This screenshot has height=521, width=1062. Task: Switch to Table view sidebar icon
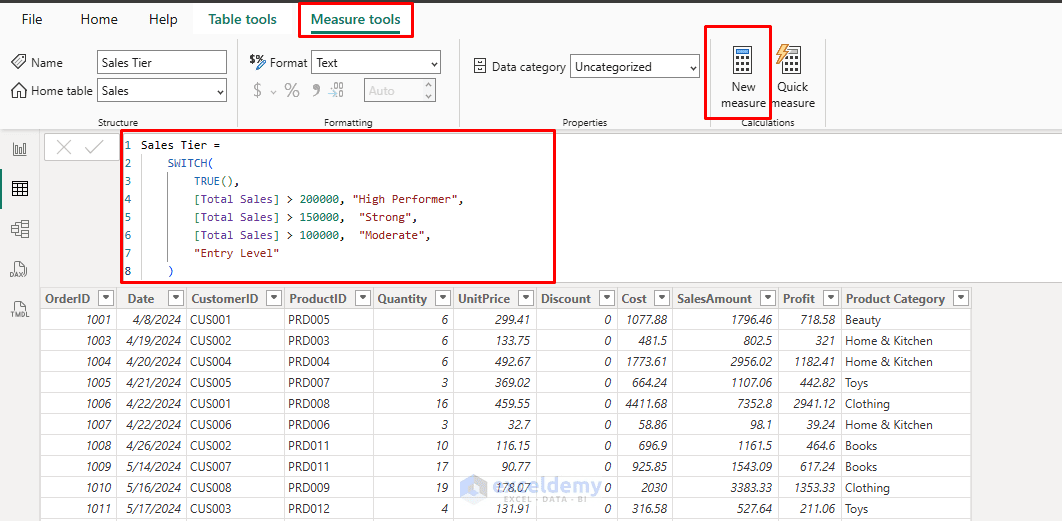(20, 189)
